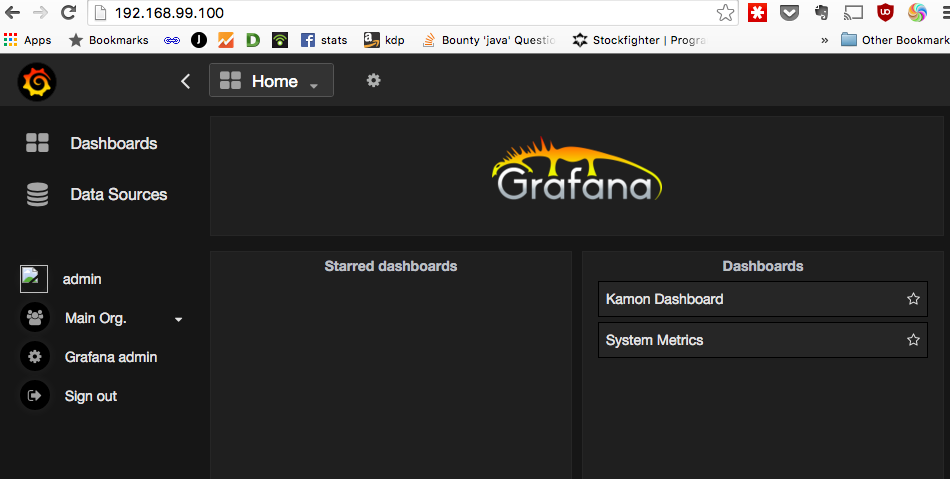Click the Grafana flame logo icon
Image resolution: width=950 pixels, height=479 pixels.
coord(37,82)
